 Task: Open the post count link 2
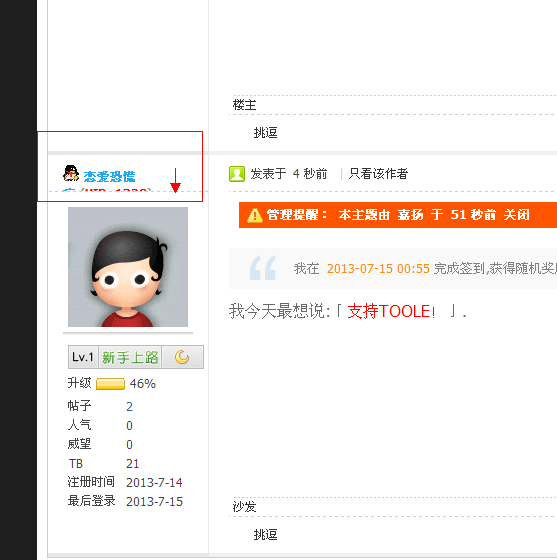(x=129, y=406)
